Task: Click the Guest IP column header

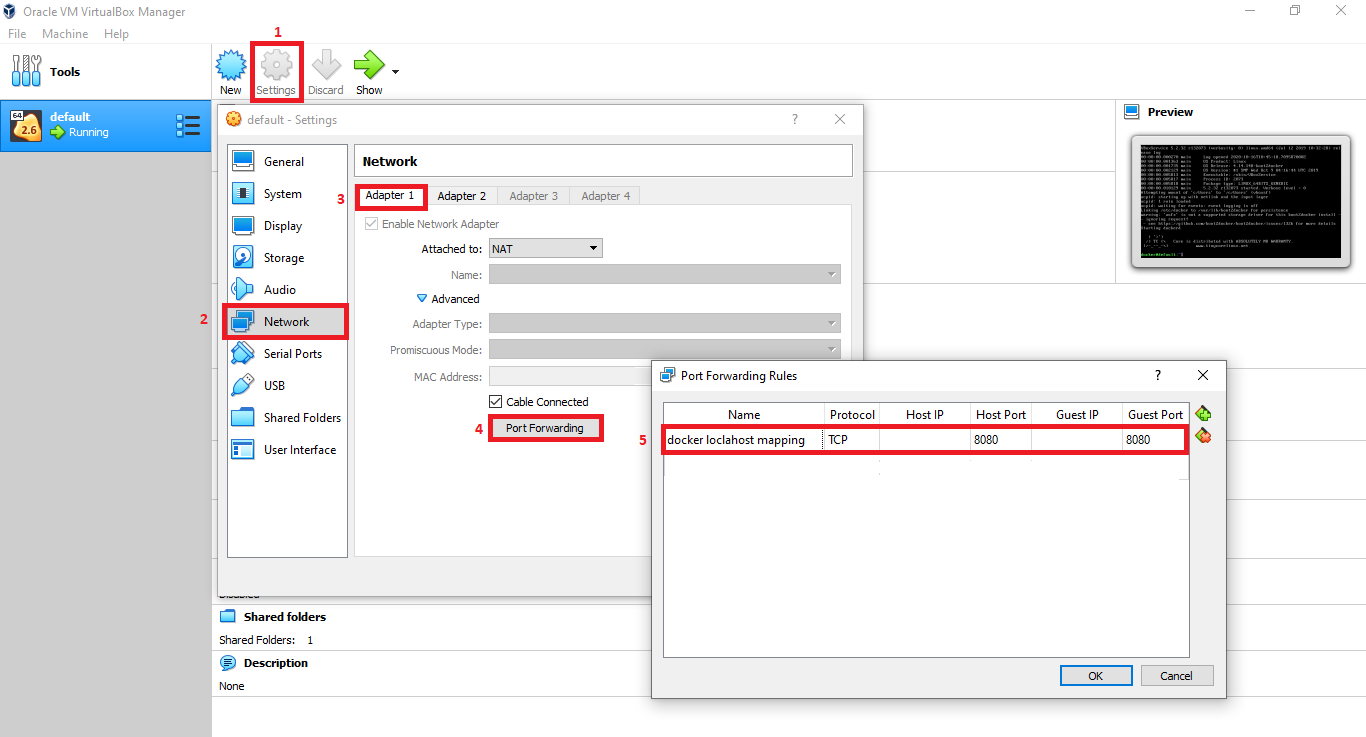Action: [1077, 414]
